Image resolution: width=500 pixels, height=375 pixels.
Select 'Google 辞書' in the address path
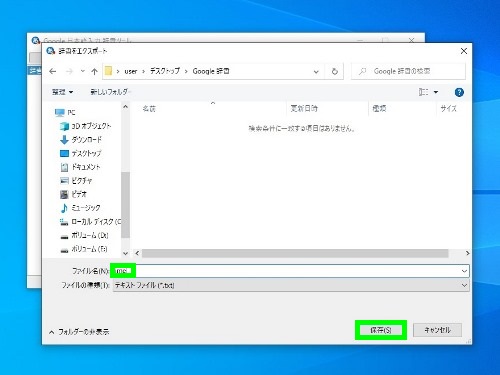(x=211, y=71)
